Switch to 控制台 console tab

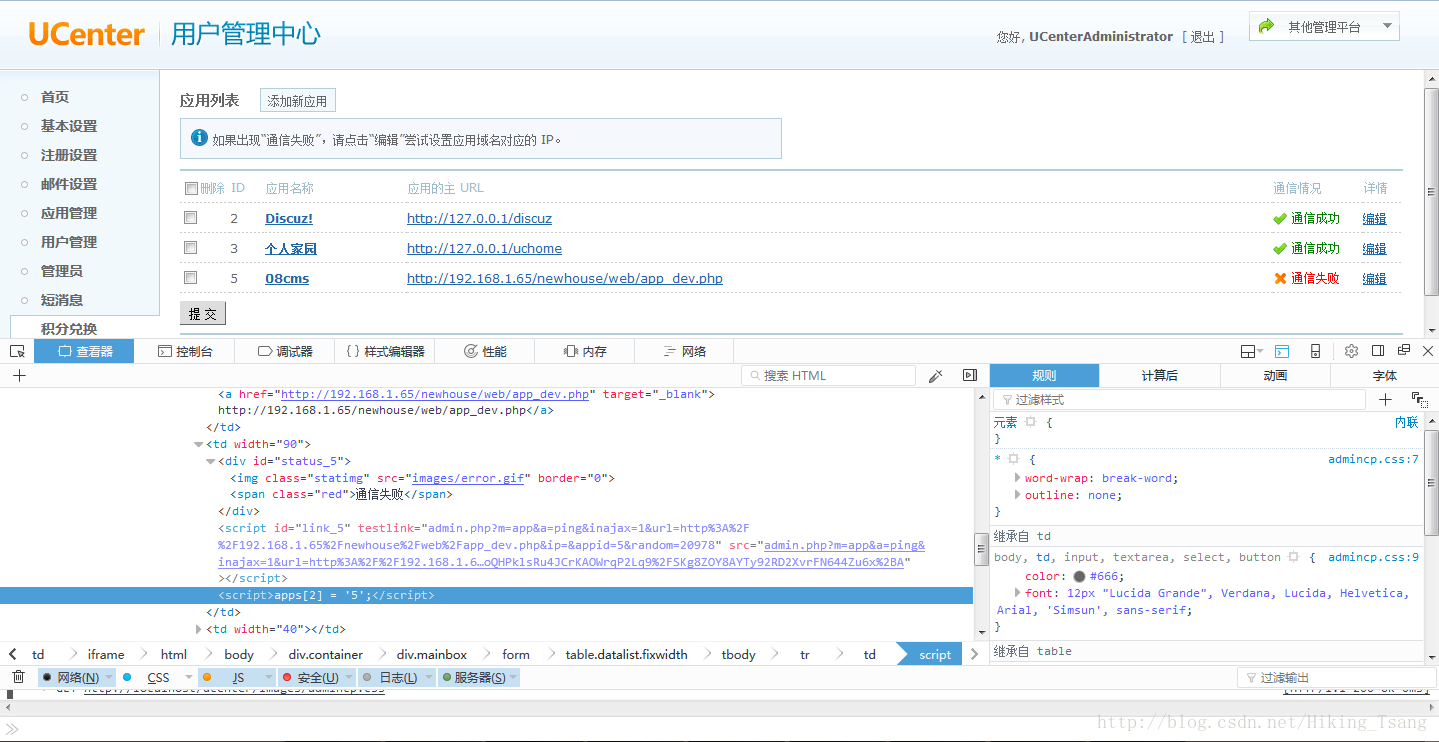(185, 351)
